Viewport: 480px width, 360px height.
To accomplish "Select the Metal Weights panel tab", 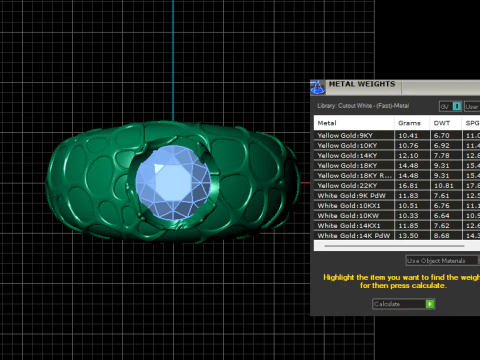I will point(362,84).
